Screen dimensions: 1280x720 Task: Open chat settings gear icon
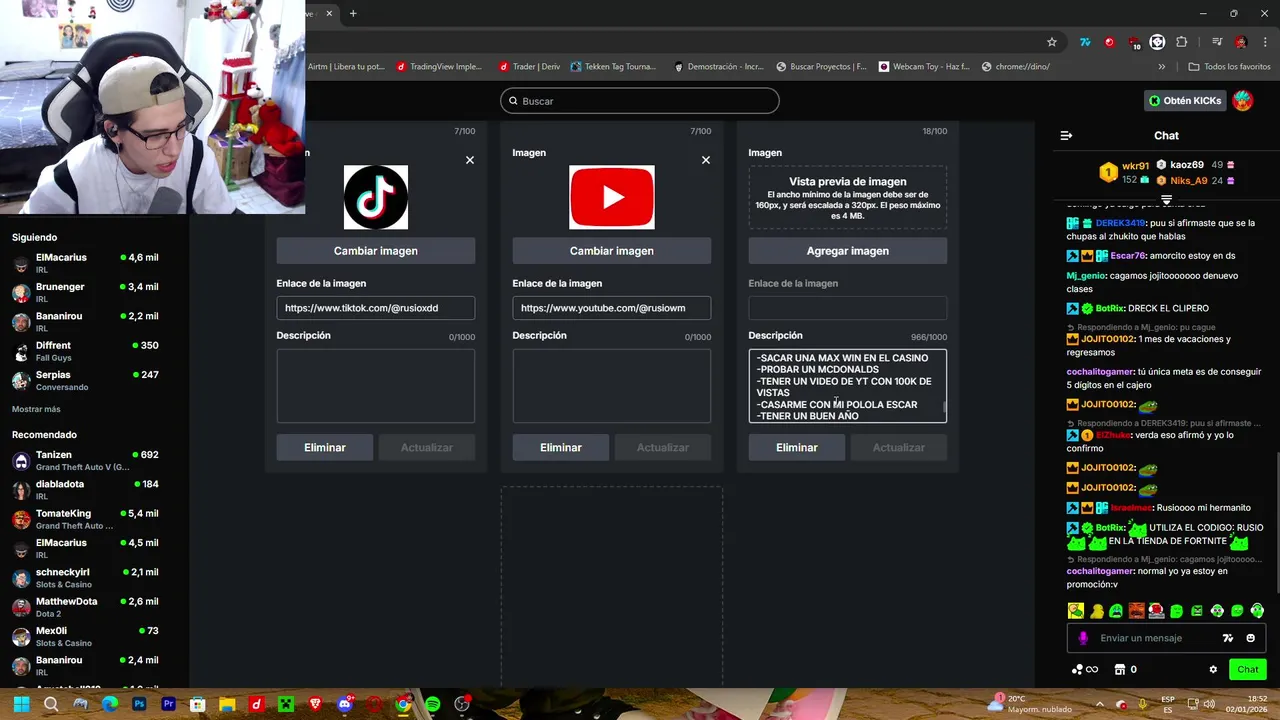coord(1213,670)
